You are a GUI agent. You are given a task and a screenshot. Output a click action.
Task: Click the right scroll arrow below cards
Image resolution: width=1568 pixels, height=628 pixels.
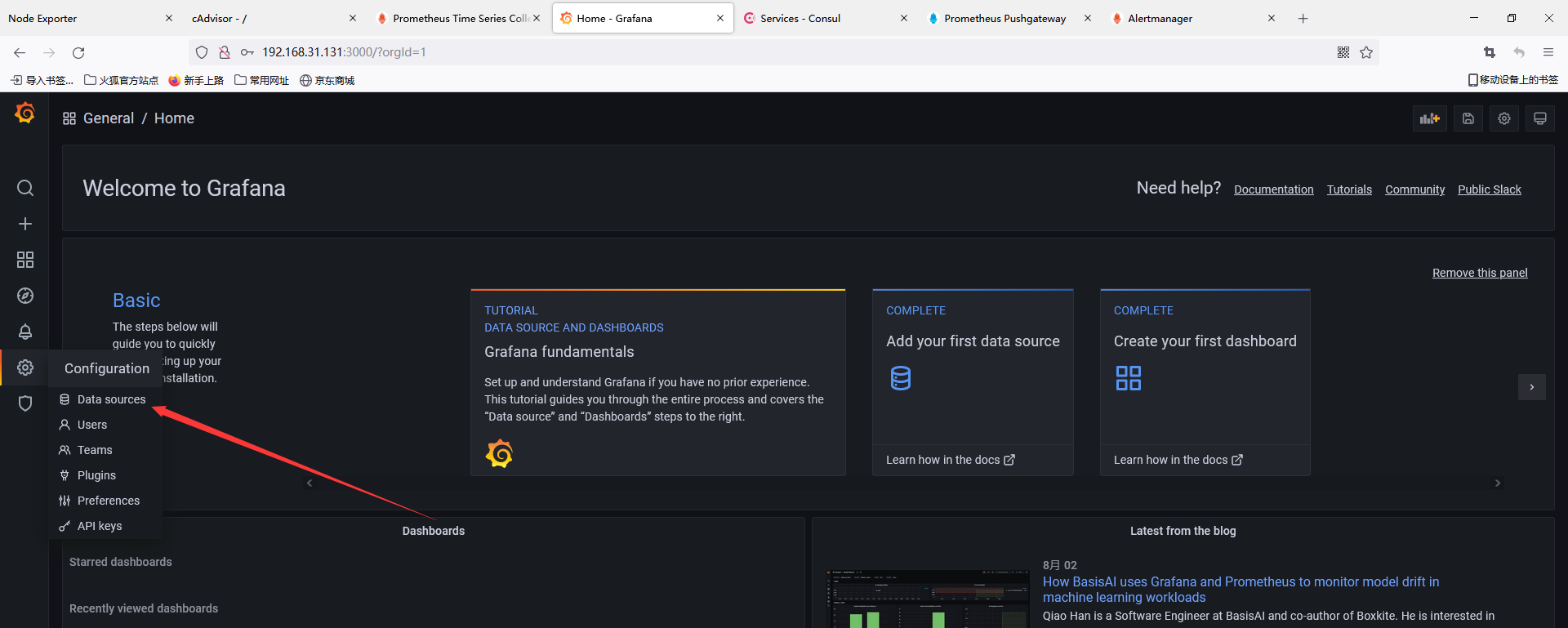[1498, 483]
